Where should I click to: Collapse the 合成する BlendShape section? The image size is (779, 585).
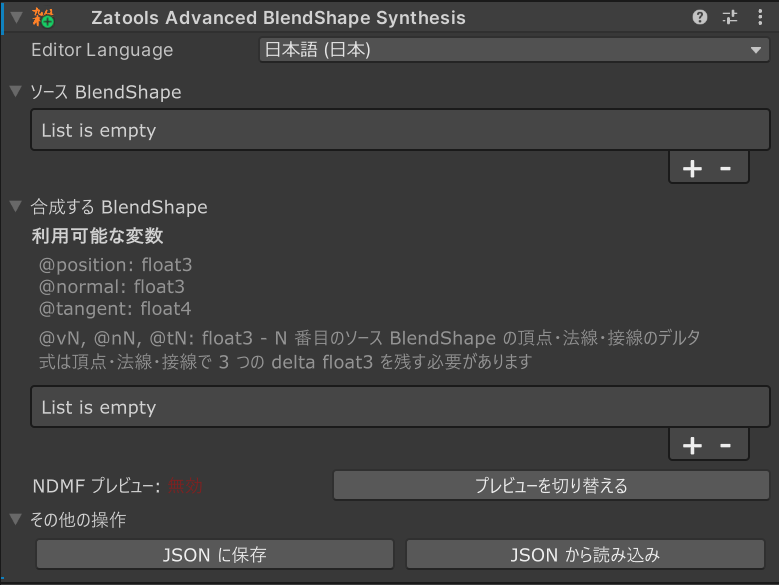pyautogui.click(x=16, y=206)
